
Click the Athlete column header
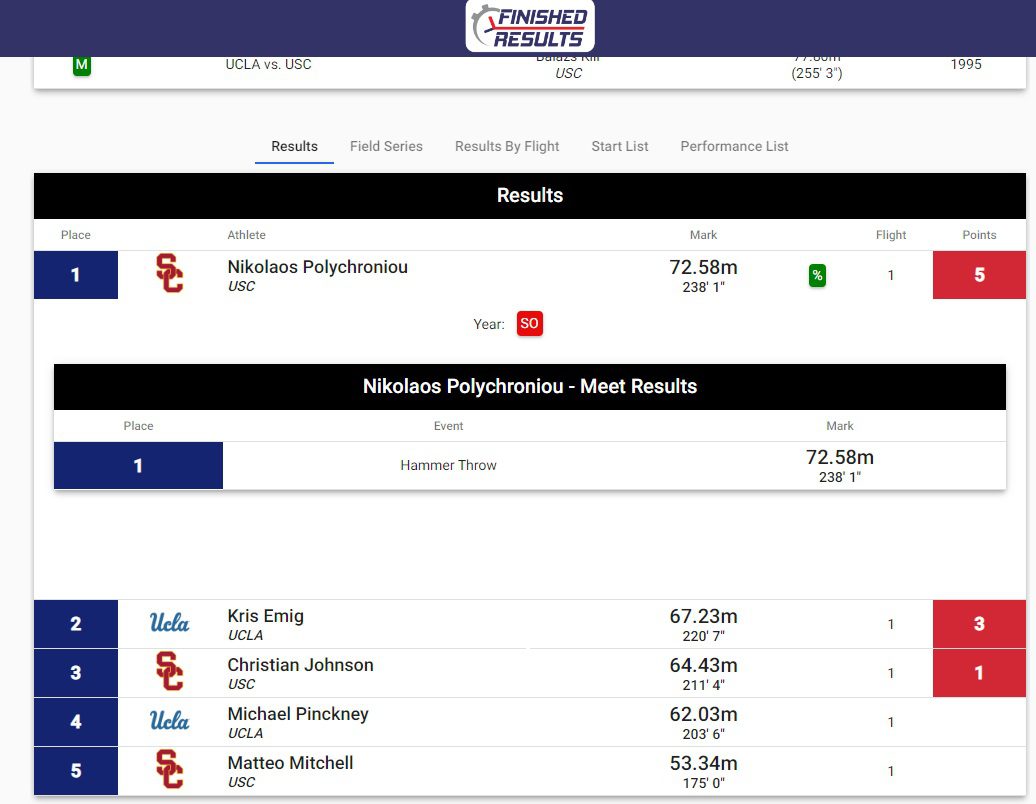coord(246,235)
